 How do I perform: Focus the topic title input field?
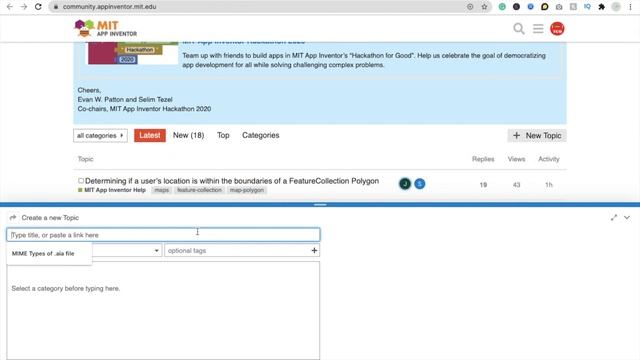tap(163, 235)
